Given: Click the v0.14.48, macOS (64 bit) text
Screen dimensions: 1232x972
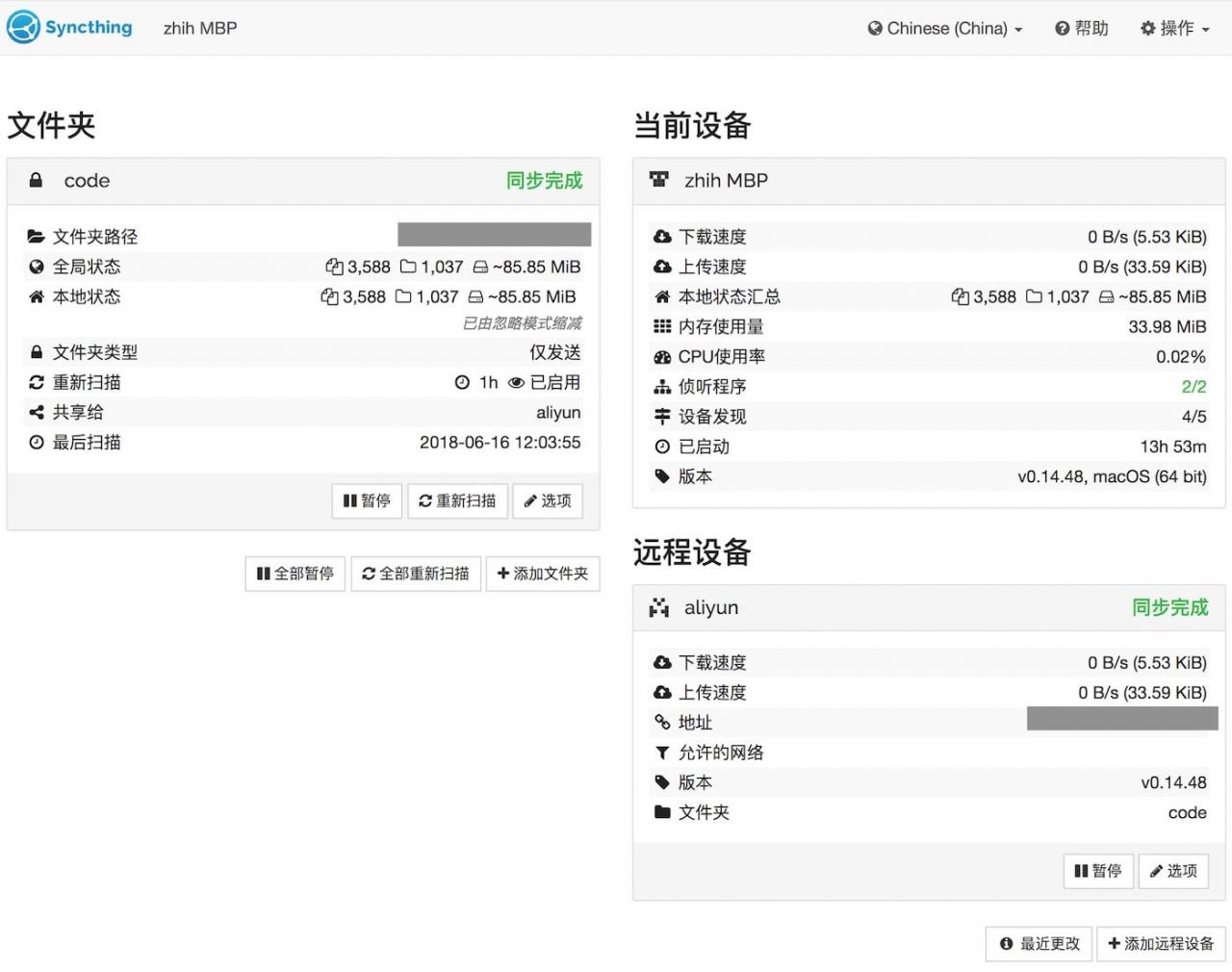Looking at the screenshot, I should click(x=1112, y=476).
